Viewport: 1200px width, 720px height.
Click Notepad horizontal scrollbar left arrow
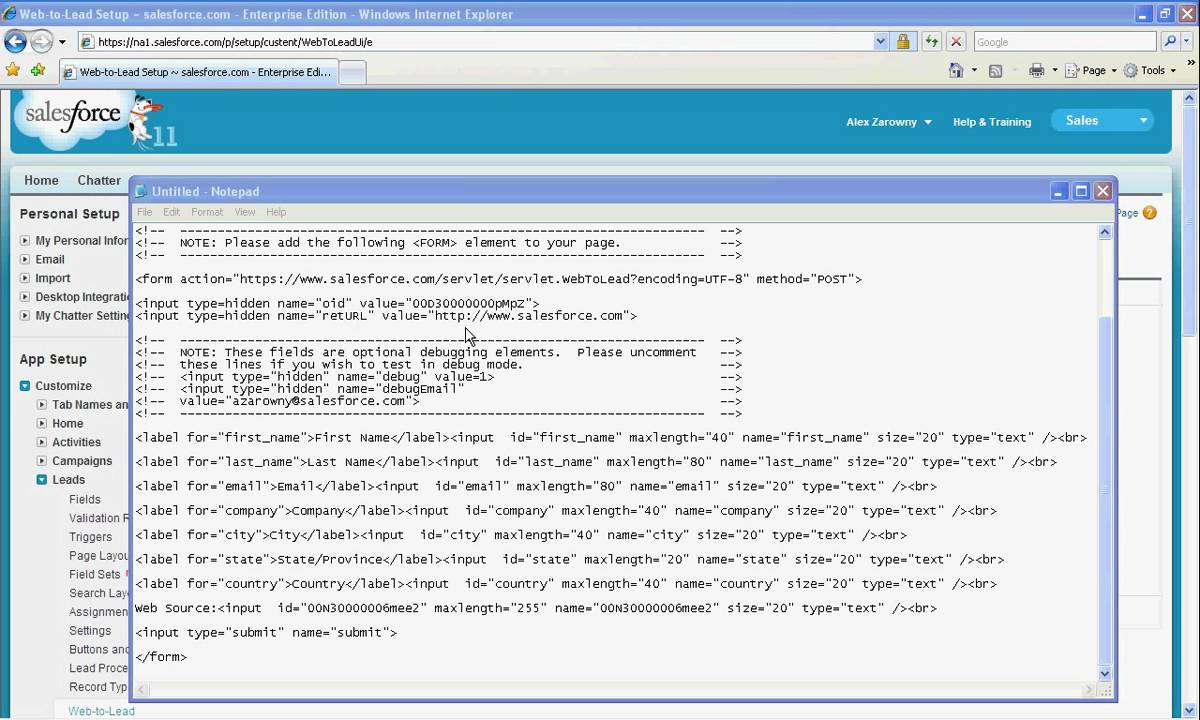[x=142, y=690]
